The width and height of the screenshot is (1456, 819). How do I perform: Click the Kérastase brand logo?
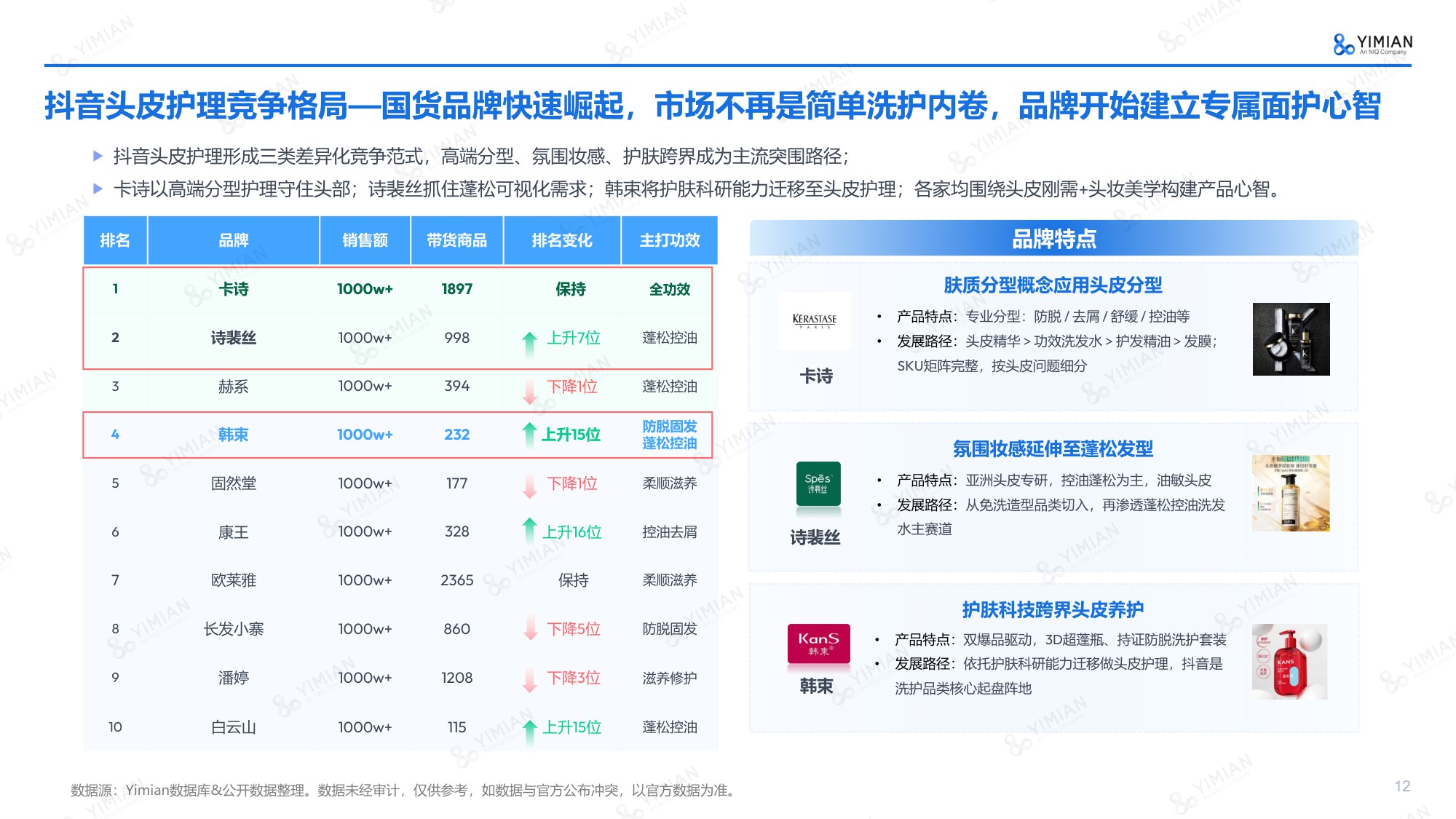(x=815, y=321)
